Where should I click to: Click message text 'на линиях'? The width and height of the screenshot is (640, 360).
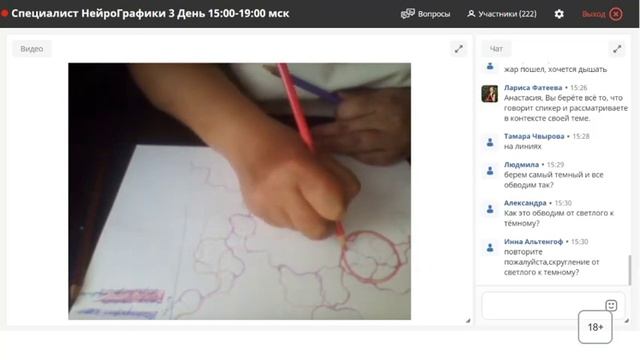522,146
